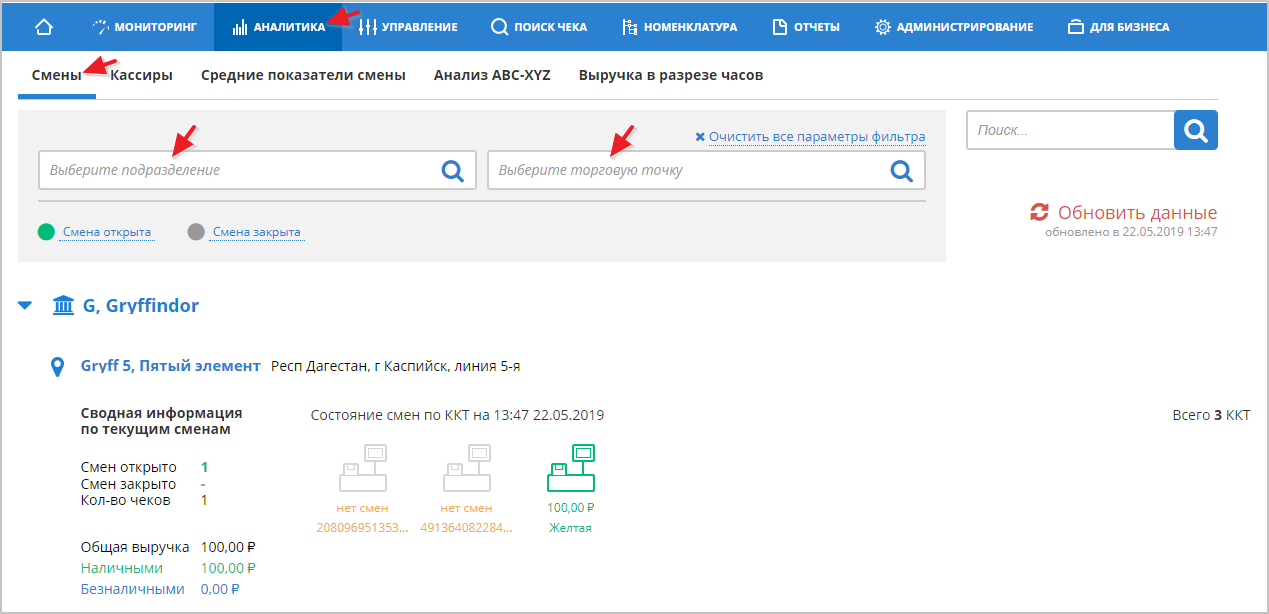The height and width of the screenshot is (614, 1269).
Task: Click magnifier in the торговая точка field
Action: pos(902,171)
